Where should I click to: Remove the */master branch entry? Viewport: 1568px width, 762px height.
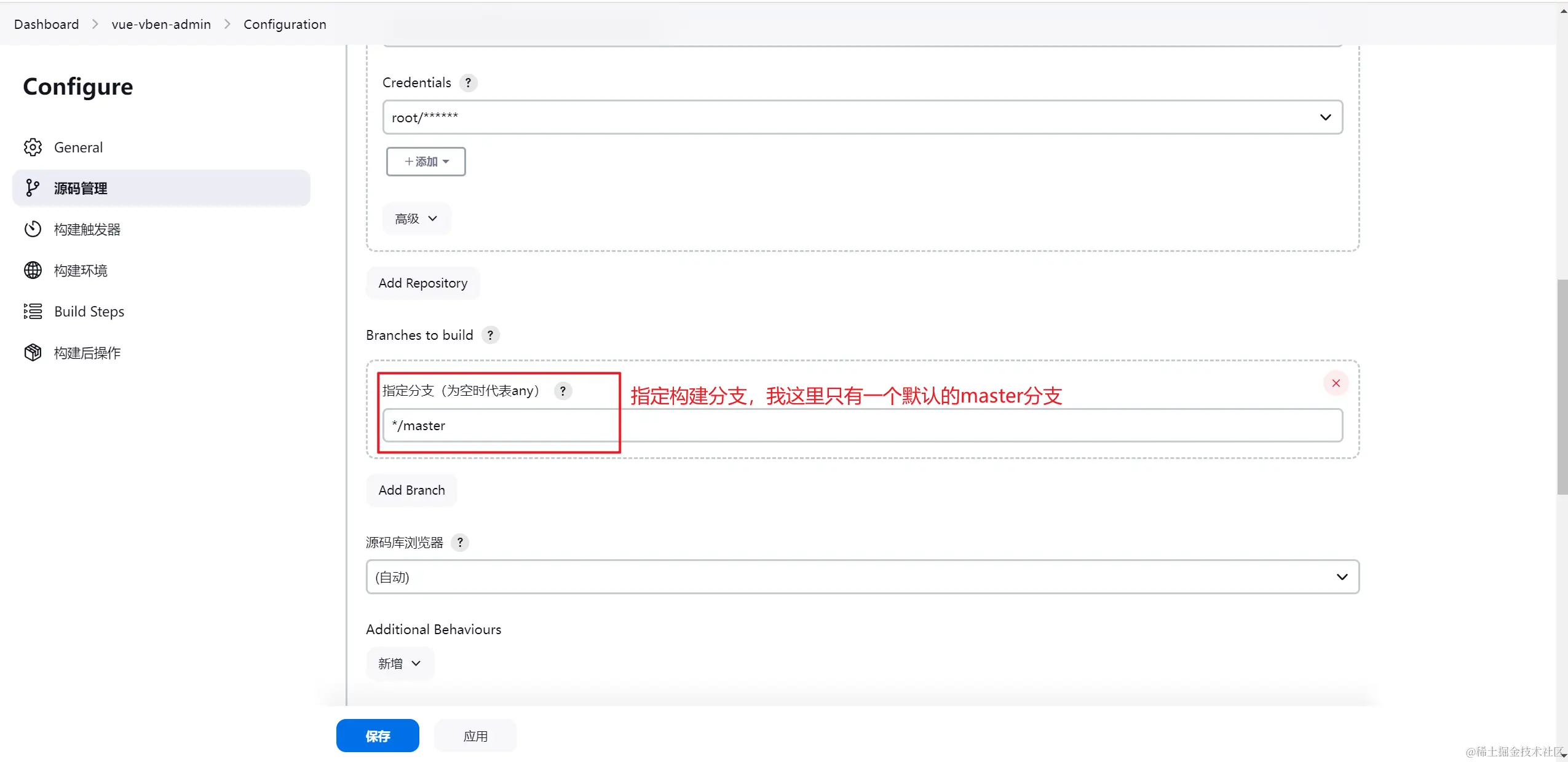coord(1336,383)
